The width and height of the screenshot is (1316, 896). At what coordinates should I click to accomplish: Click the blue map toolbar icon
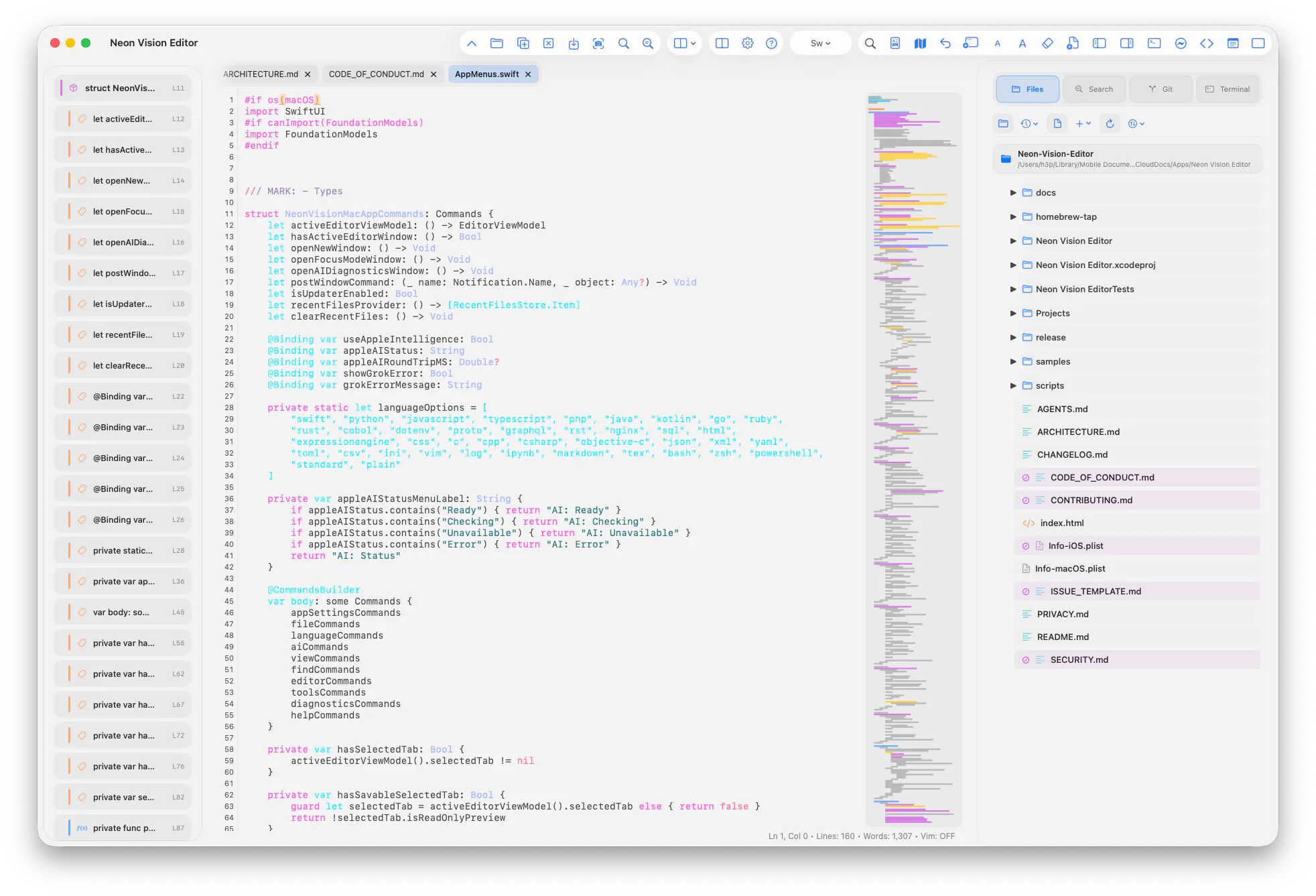click(x=920, y=44)
